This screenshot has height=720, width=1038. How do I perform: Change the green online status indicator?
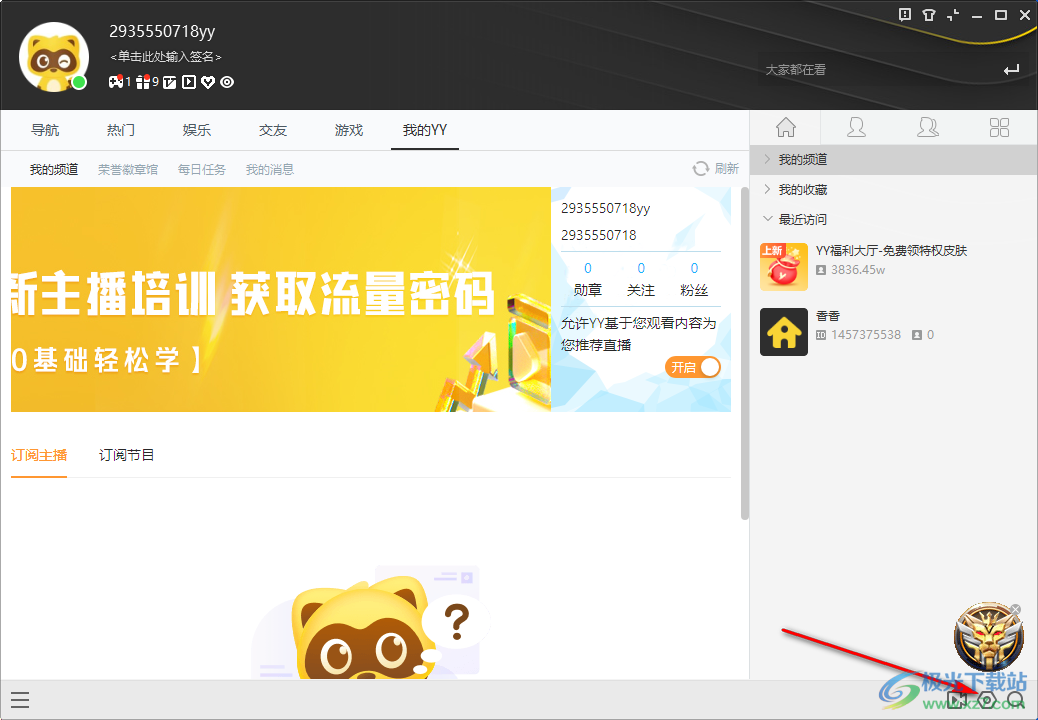point(79,83)
